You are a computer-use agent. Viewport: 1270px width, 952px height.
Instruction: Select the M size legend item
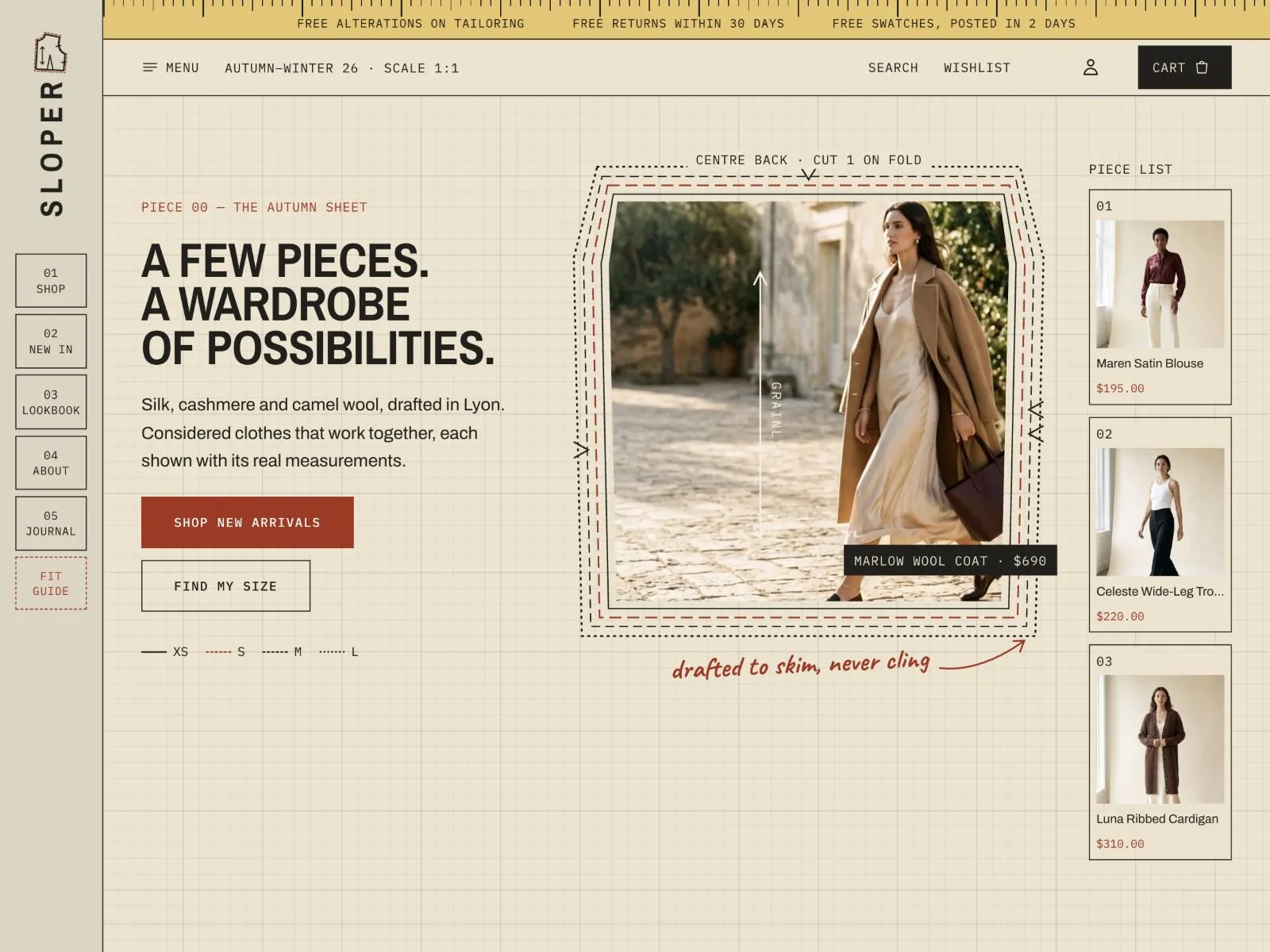coord(282,651)
